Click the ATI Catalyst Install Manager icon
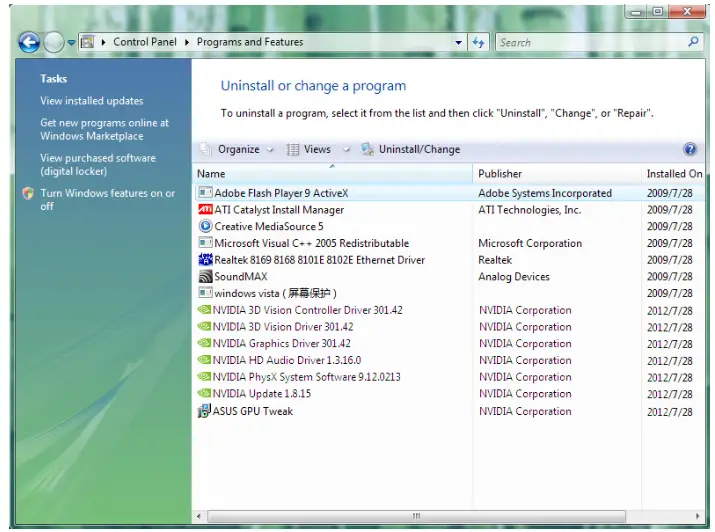The height and width of the screenshot is (532, 715). [205, 210]
